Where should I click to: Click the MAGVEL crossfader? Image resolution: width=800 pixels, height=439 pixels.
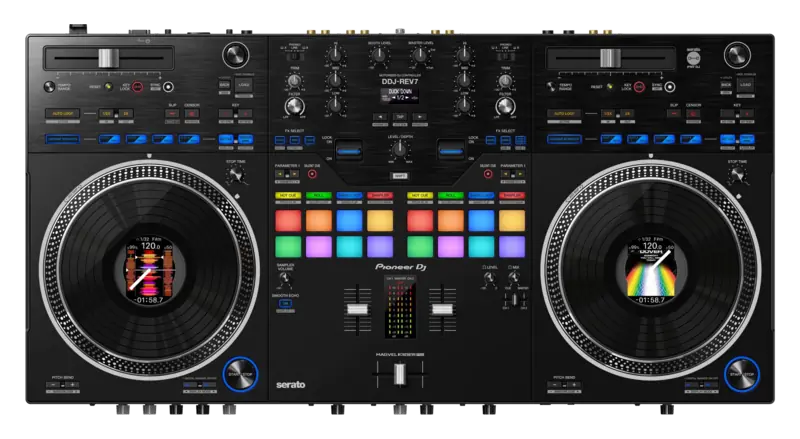coord(399,374)
